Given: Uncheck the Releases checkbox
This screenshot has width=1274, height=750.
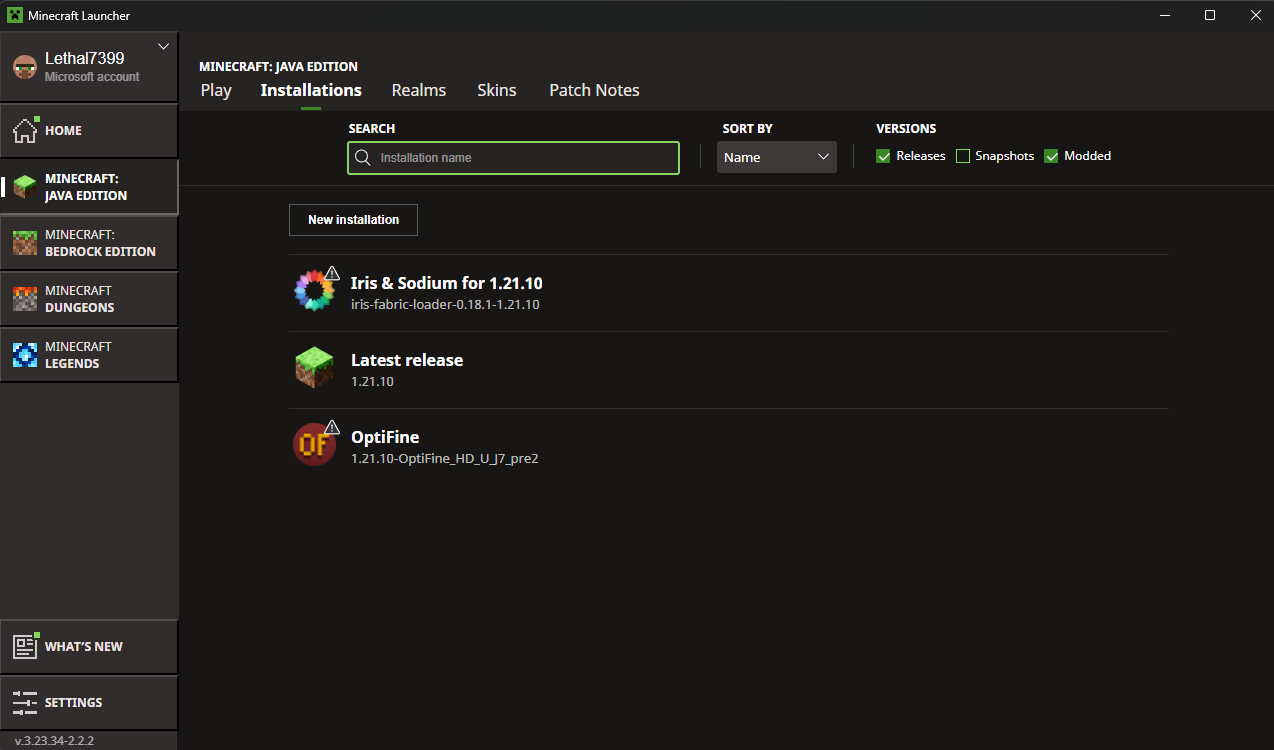Looking at the screenshot, I should 883,156.
